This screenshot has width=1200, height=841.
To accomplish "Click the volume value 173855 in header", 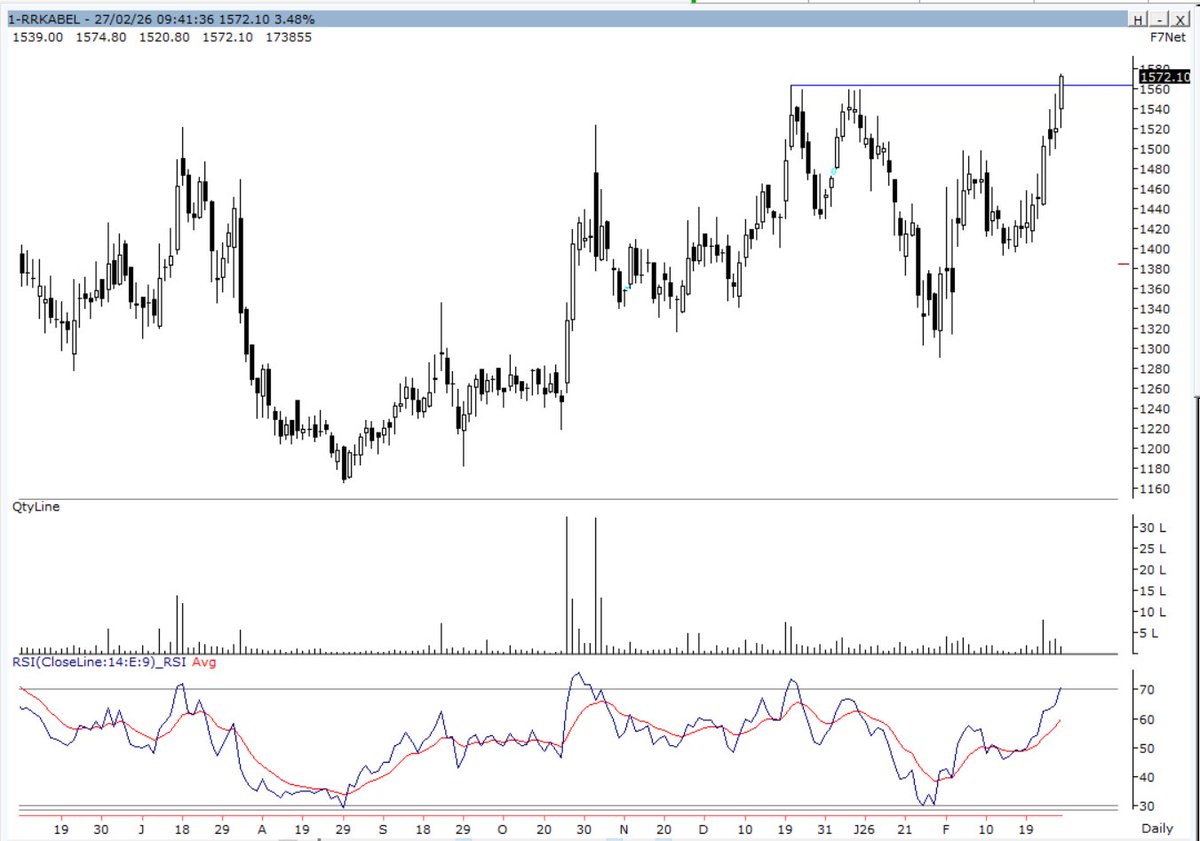I will pos(288,37).
